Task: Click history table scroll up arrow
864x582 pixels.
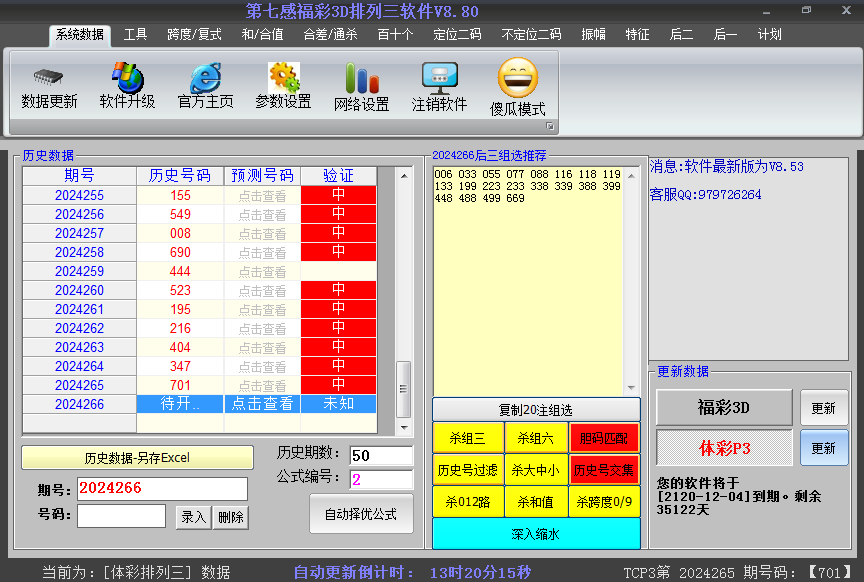Action: (404, 176)
